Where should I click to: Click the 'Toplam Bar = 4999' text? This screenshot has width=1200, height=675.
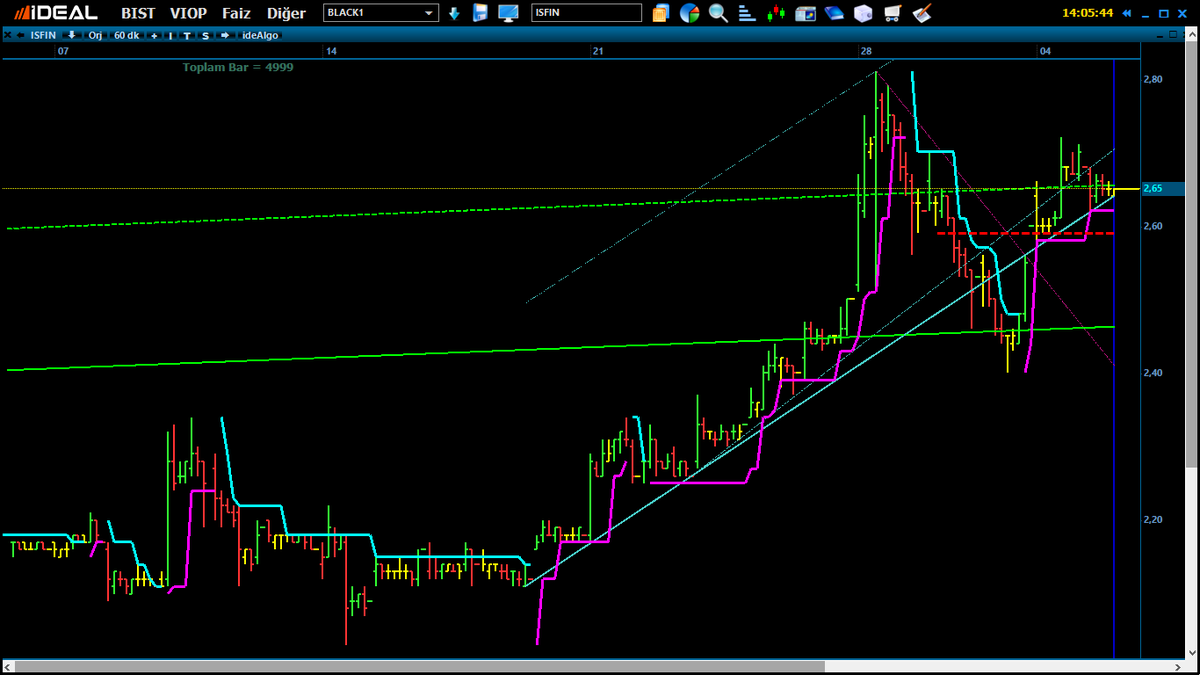[x=238, y=67]
